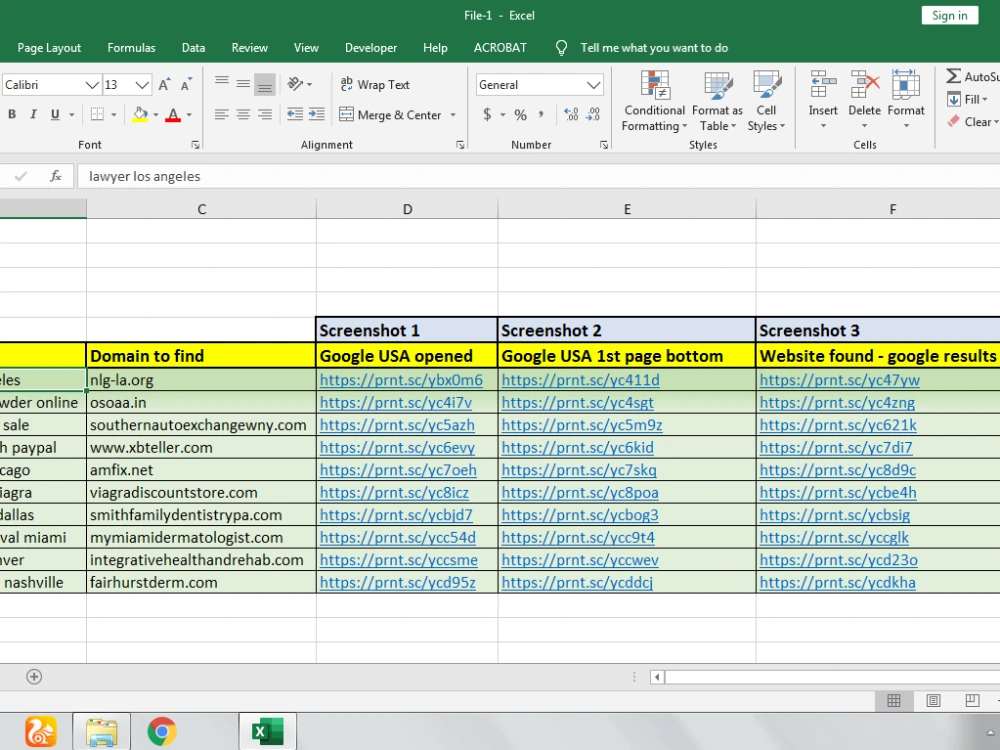Viewport: 1000px width, 750px height.
Task: Open link https://prnt.sc/ycdkha
Action: tap(837, 583)
